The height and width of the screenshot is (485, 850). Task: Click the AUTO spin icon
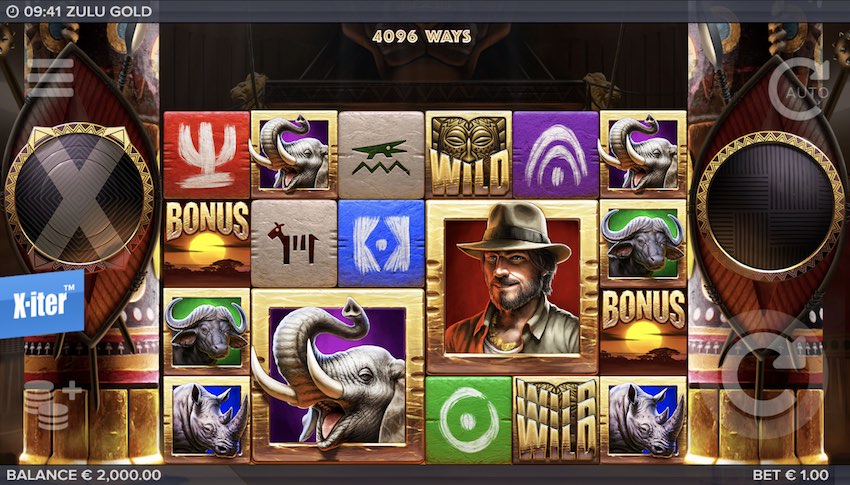click(800, 88)
